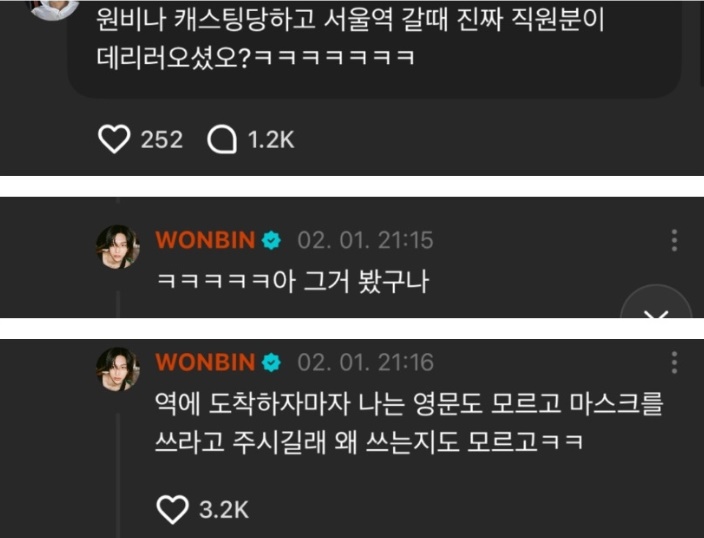Image resolution: width=704 pixels, height=538 pixels.
Task: Open more options on the 21:15 reply
Action: 674,240
